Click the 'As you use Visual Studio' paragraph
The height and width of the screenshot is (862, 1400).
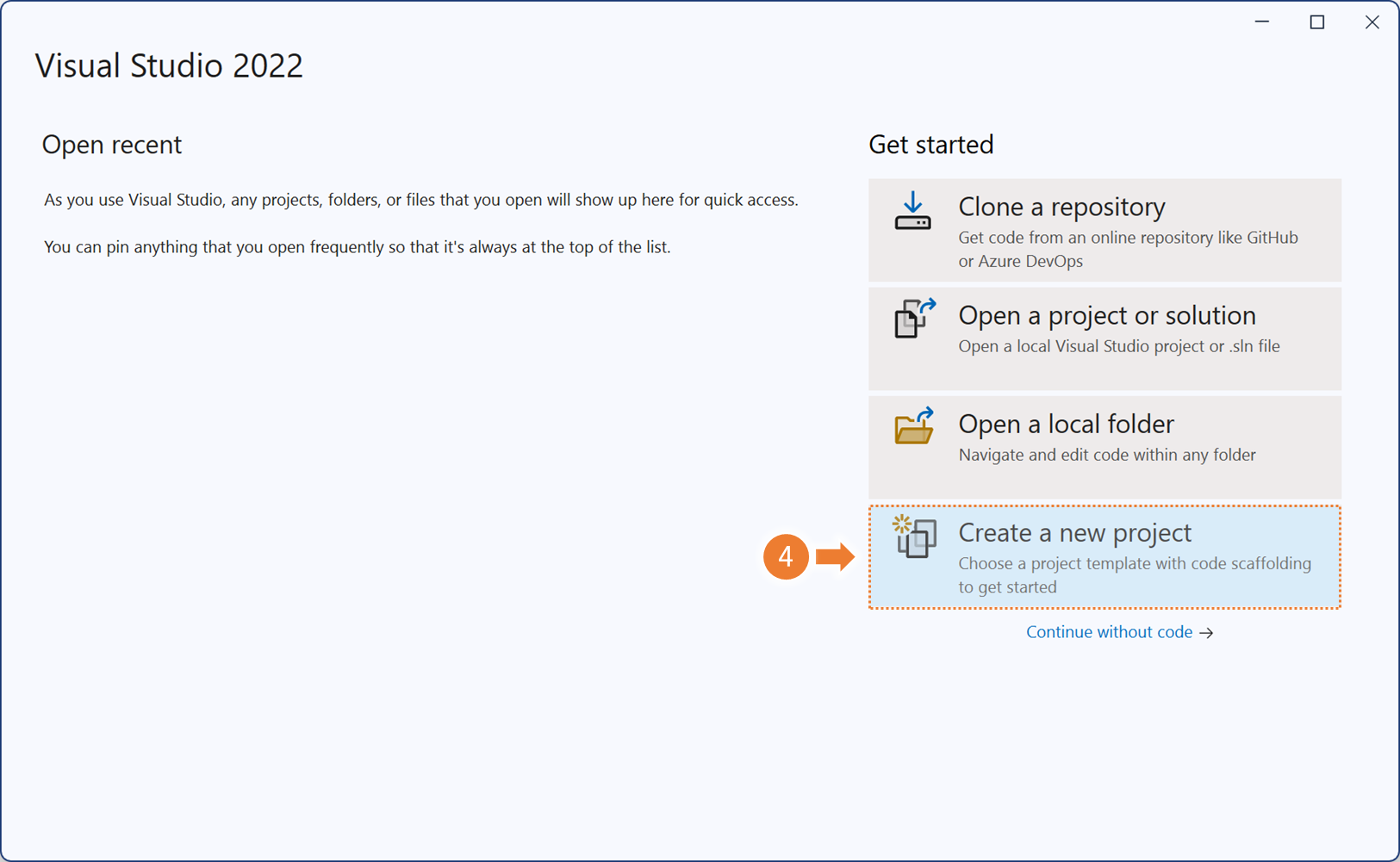421,200
